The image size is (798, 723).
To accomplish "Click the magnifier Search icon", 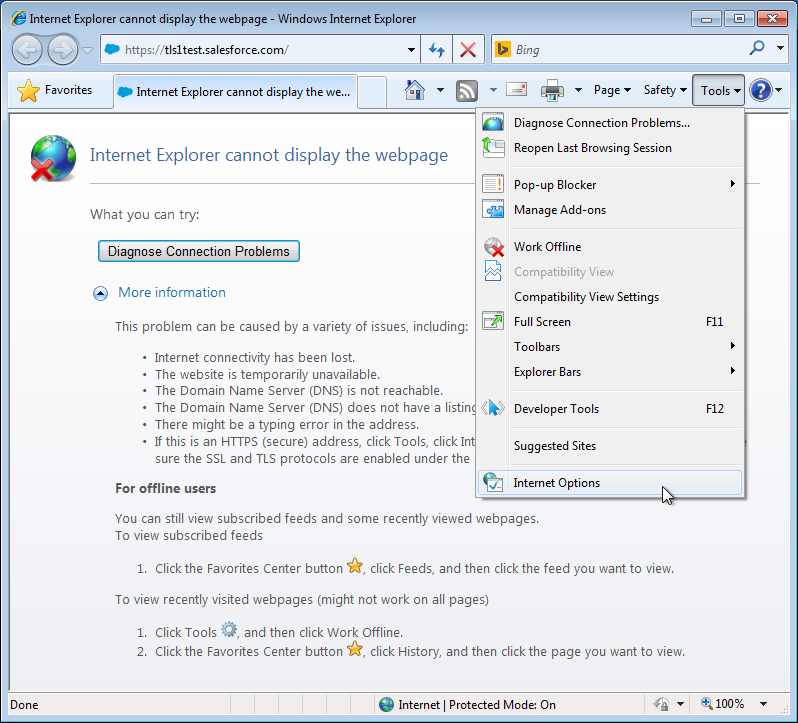I will pyautogui.click(x=757, y=48).
